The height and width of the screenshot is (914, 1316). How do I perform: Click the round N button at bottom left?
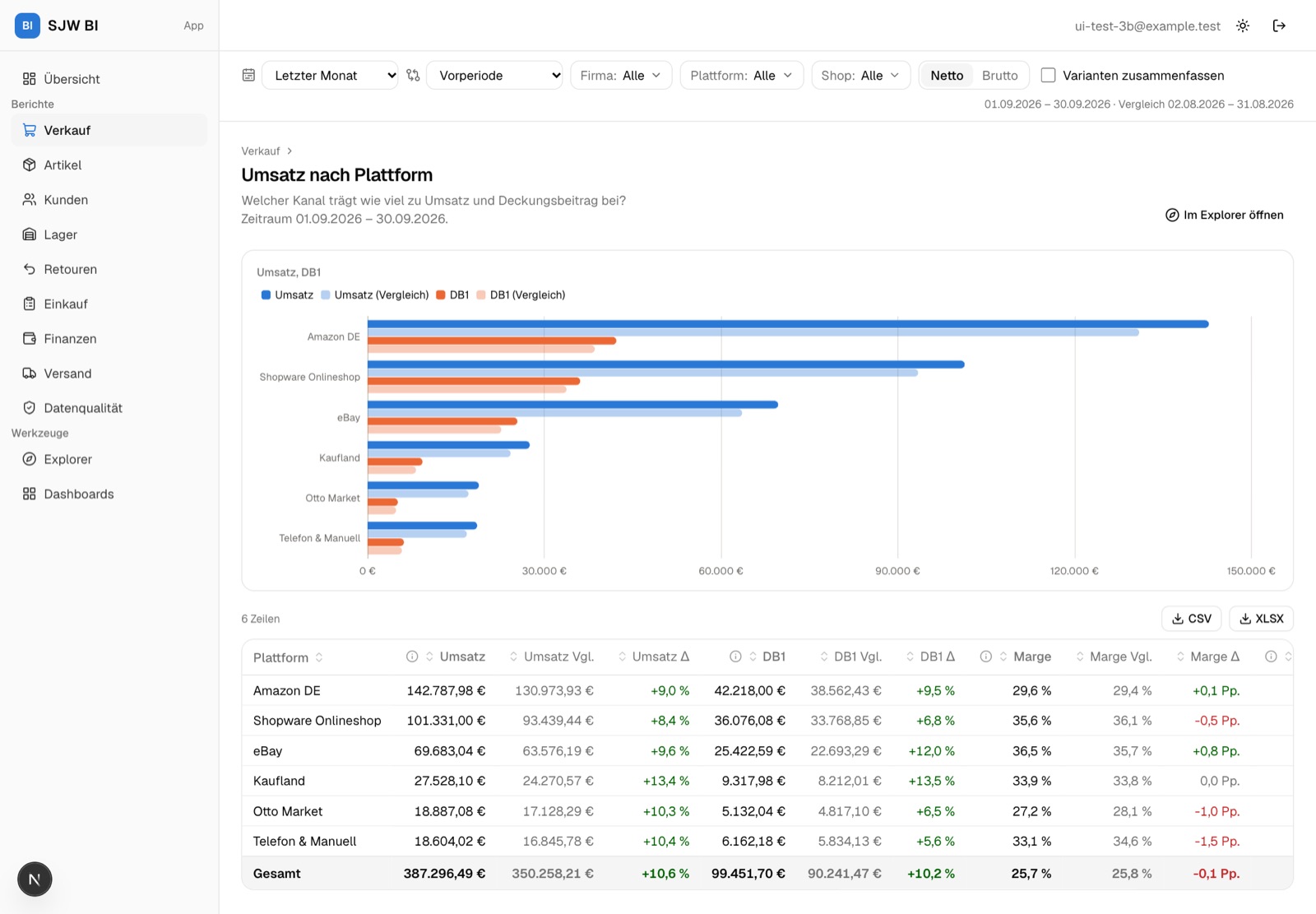(x=35, y=879)
